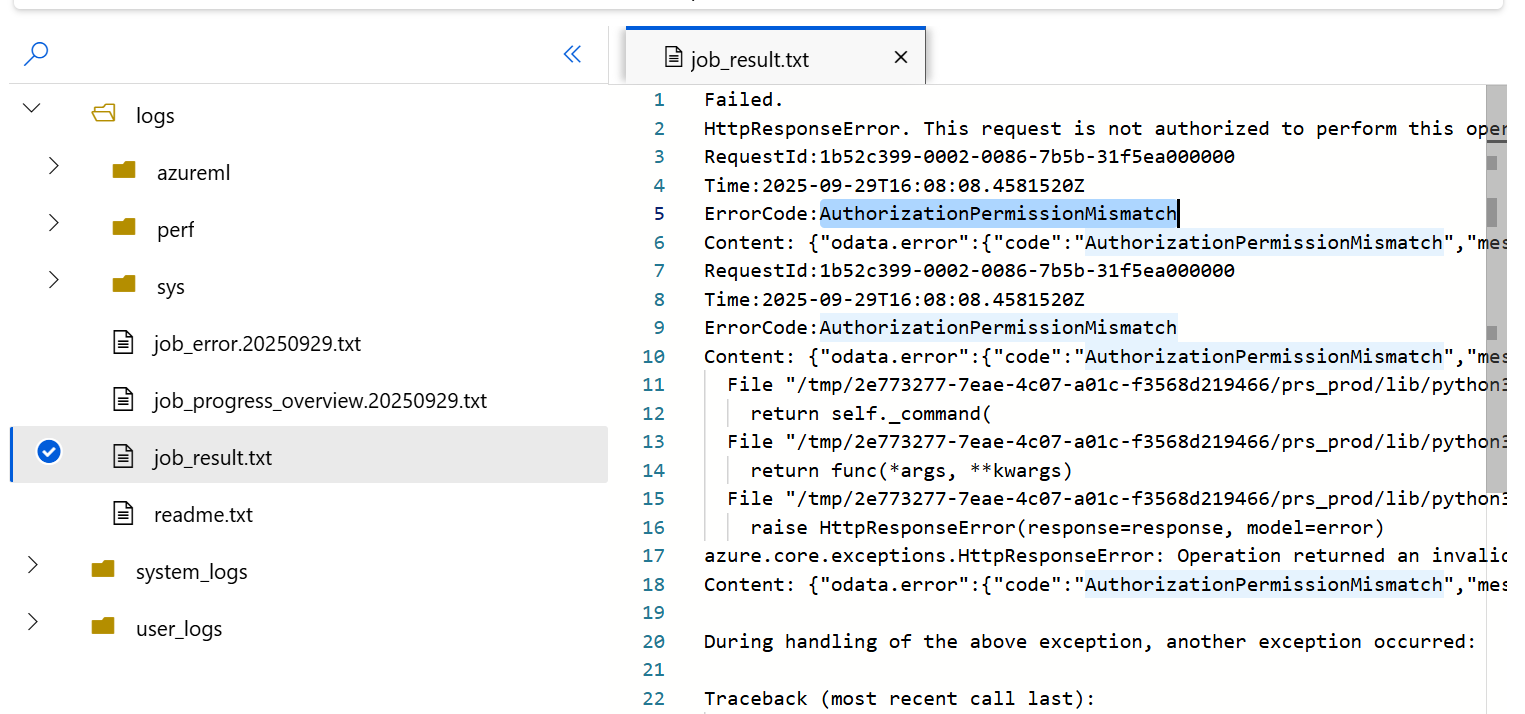1525x714 pixels.
Task: Collapse the file panel with double chevron
Action: pyautogui.click(x=572, y=54)
